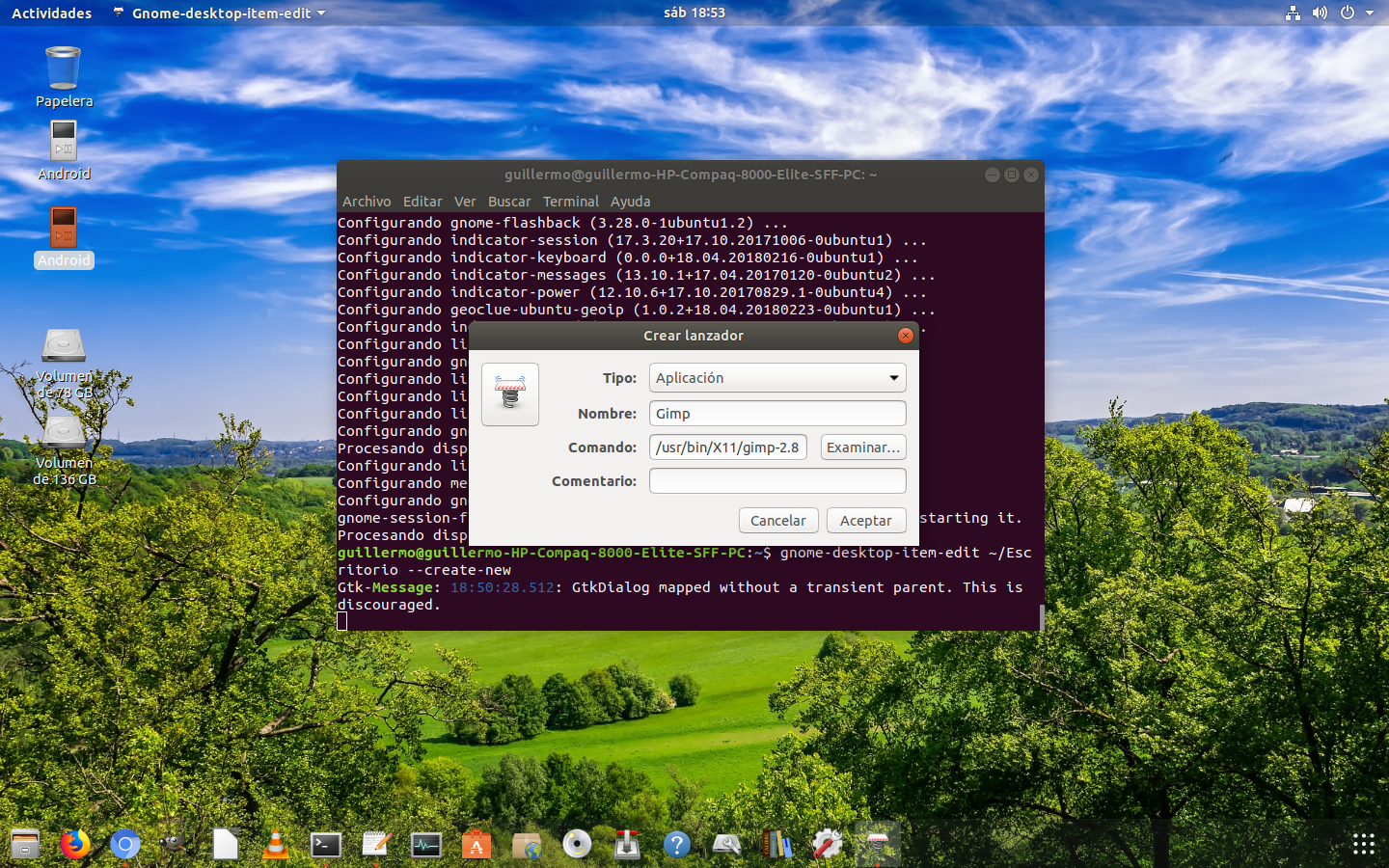Click the Comentario input field
This screenshot has height=868, width=1389.
pos(776,480)
